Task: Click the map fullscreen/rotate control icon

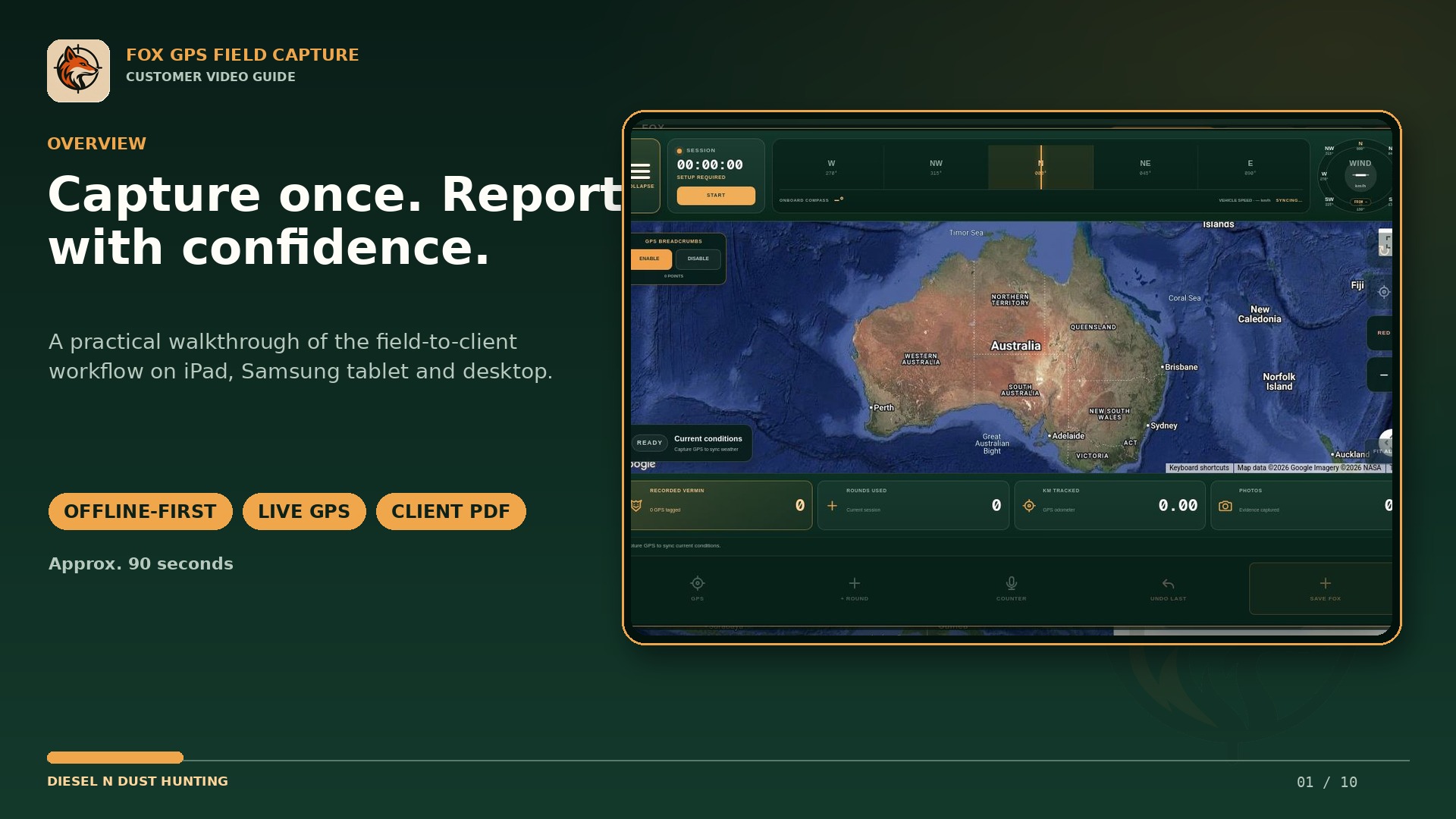Action: (x=1385, y=243)
